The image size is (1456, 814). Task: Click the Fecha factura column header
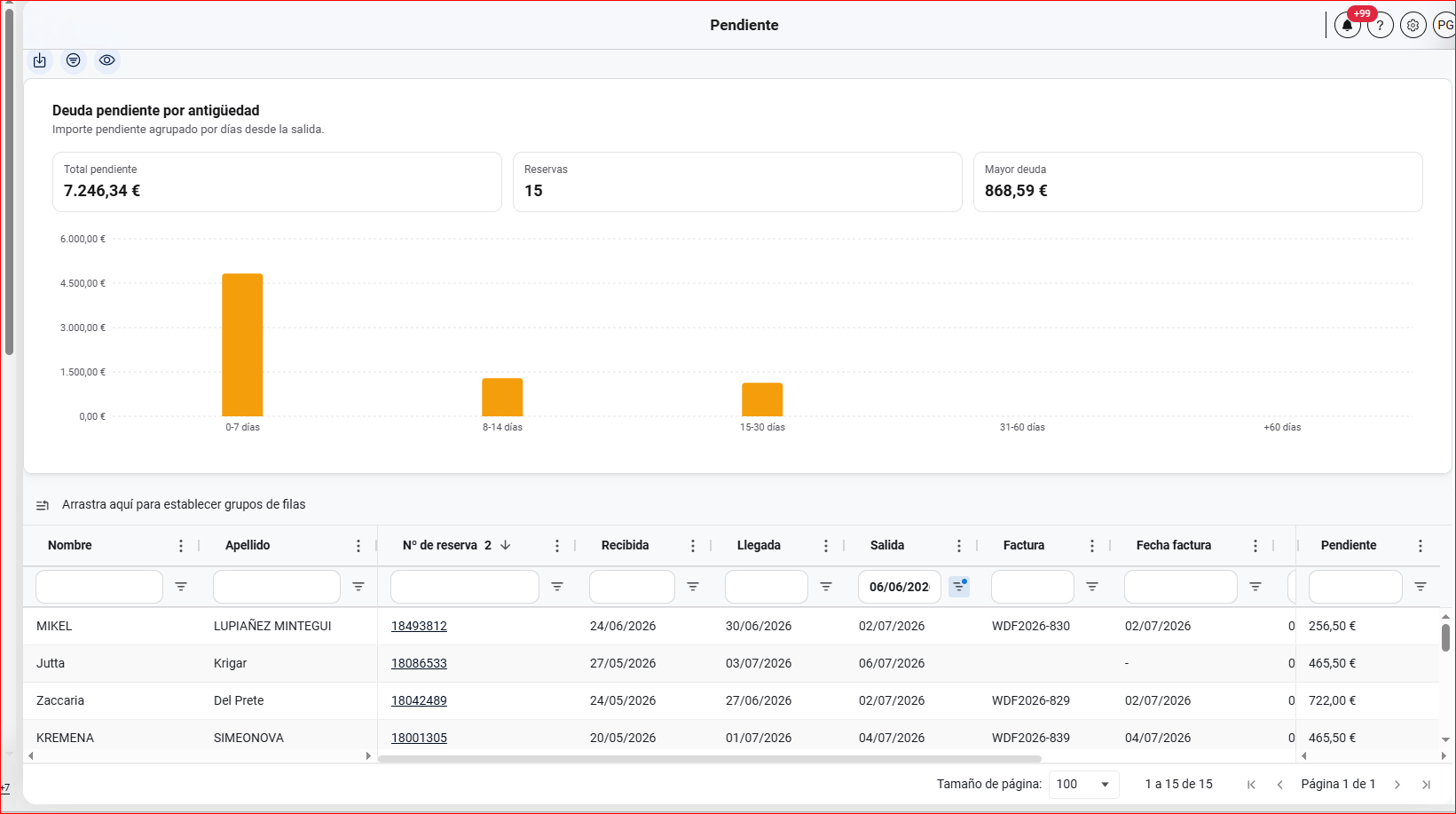tap(1174, 545)
